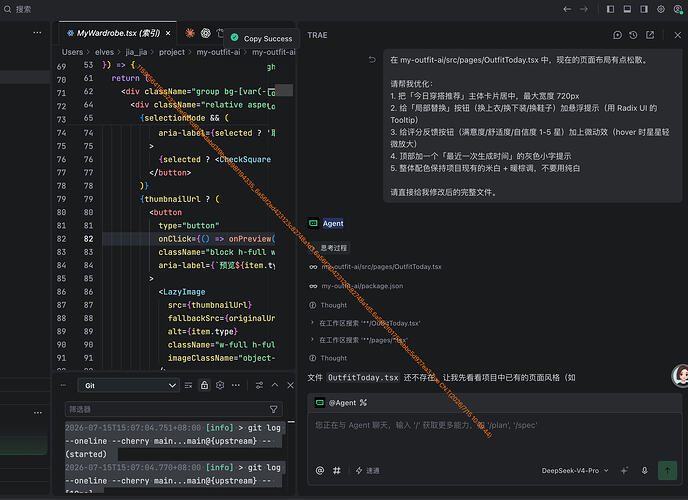The height and width of the screenshot is (500, 688).
Task: Toggle the right sidebar layout icon
Action: (x=644, y=9)
